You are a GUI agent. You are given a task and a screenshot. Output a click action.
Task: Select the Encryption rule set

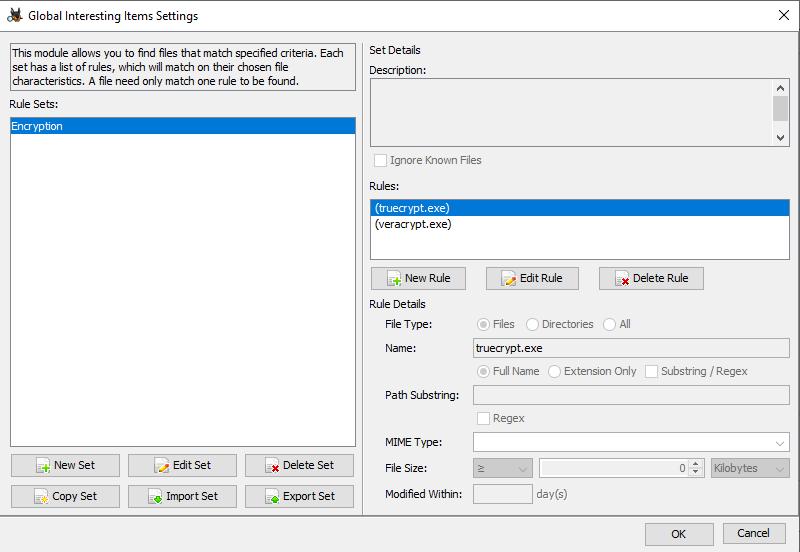click(182, 126)
